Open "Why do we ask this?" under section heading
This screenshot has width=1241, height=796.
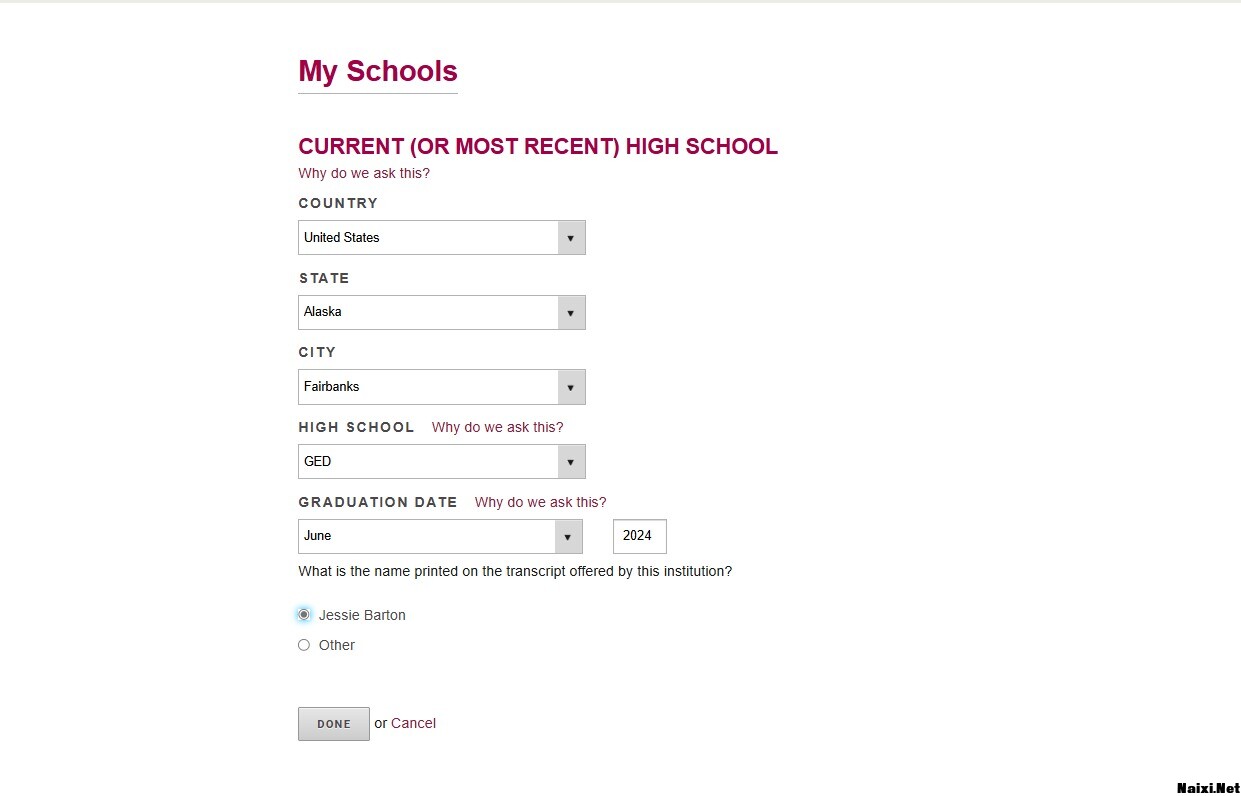point(364,174)
